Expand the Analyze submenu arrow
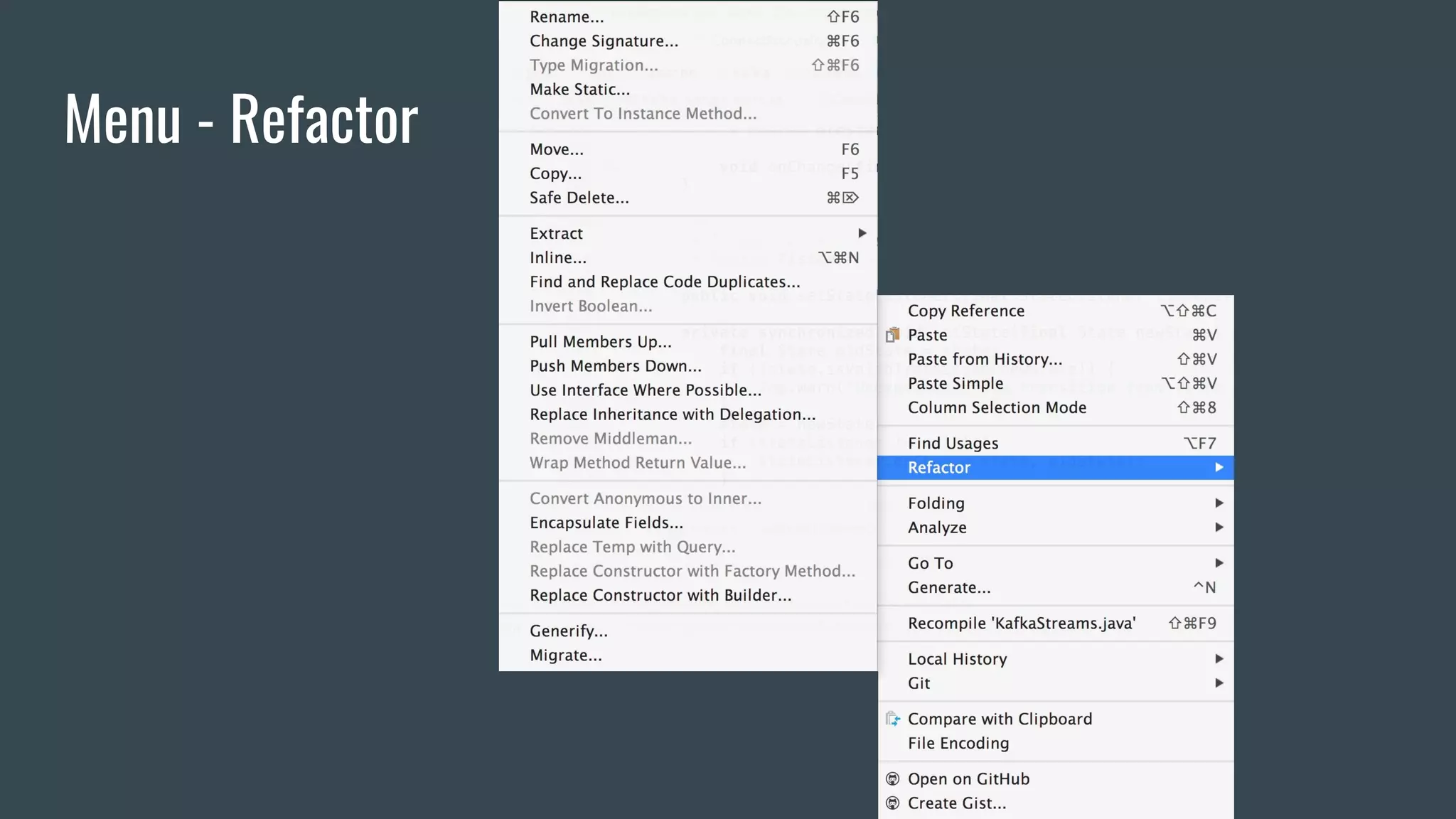This screenshot has width=1456, height=819. point(1219,528)
